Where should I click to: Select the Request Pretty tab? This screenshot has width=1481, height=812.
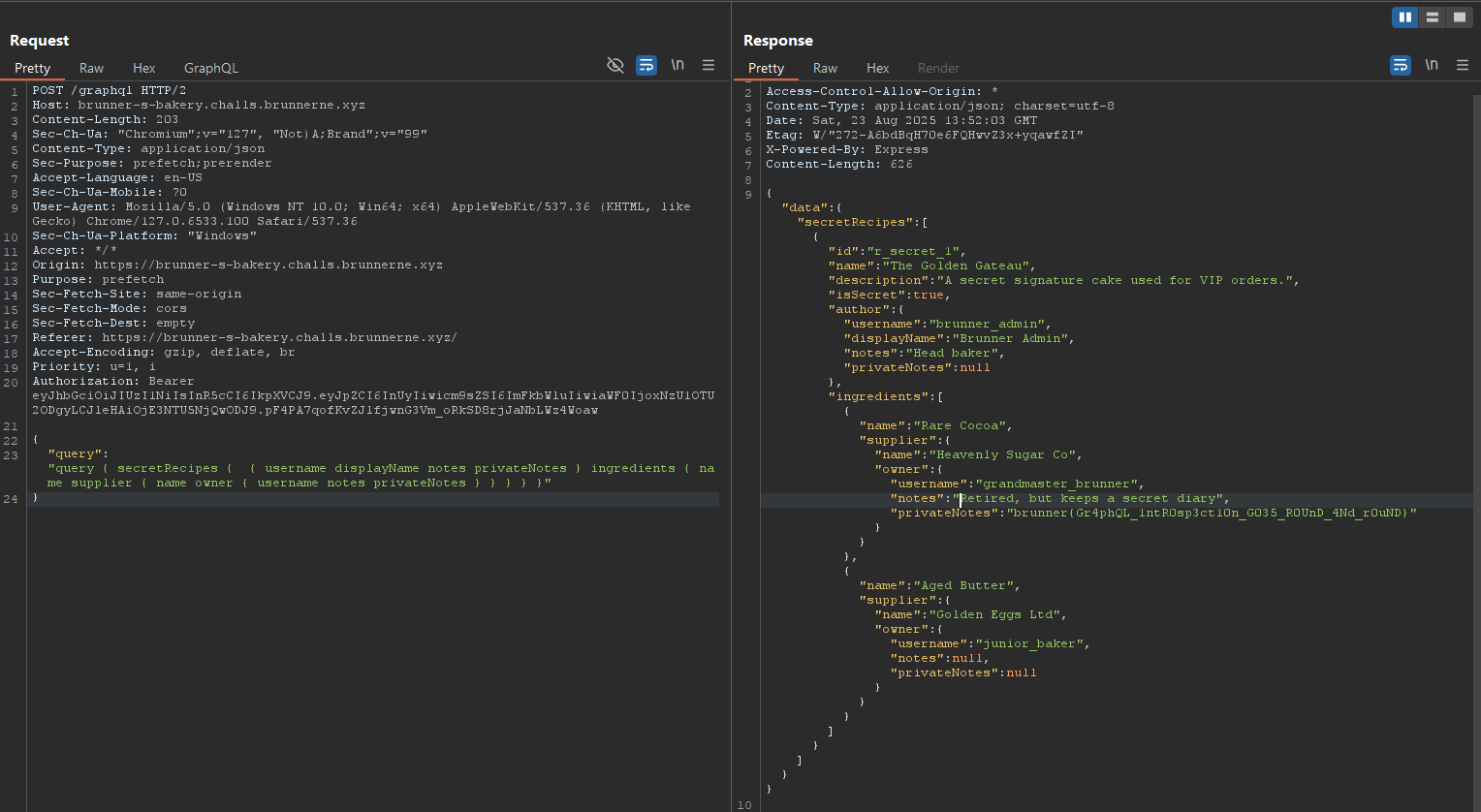pyautogui.click(x=32, y=68)
